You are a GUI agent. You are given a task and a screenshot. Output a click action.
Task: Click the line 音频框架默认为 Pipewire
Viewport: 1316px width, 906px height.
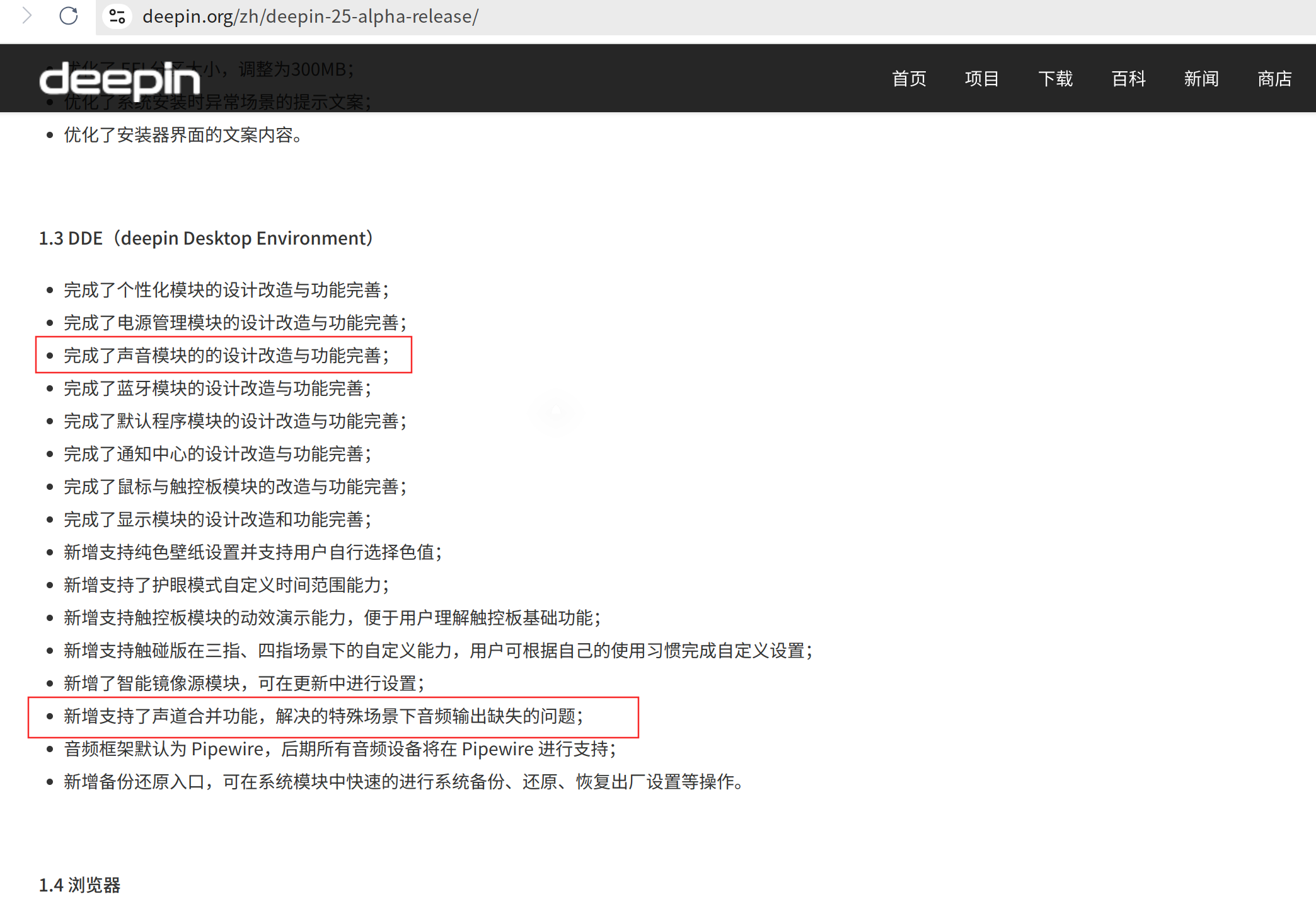click(x=340, y=749)
